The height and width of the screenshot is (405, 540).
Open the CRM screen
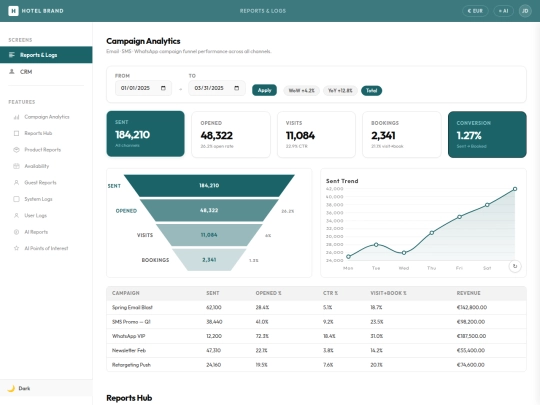click(x=46, y=72)
